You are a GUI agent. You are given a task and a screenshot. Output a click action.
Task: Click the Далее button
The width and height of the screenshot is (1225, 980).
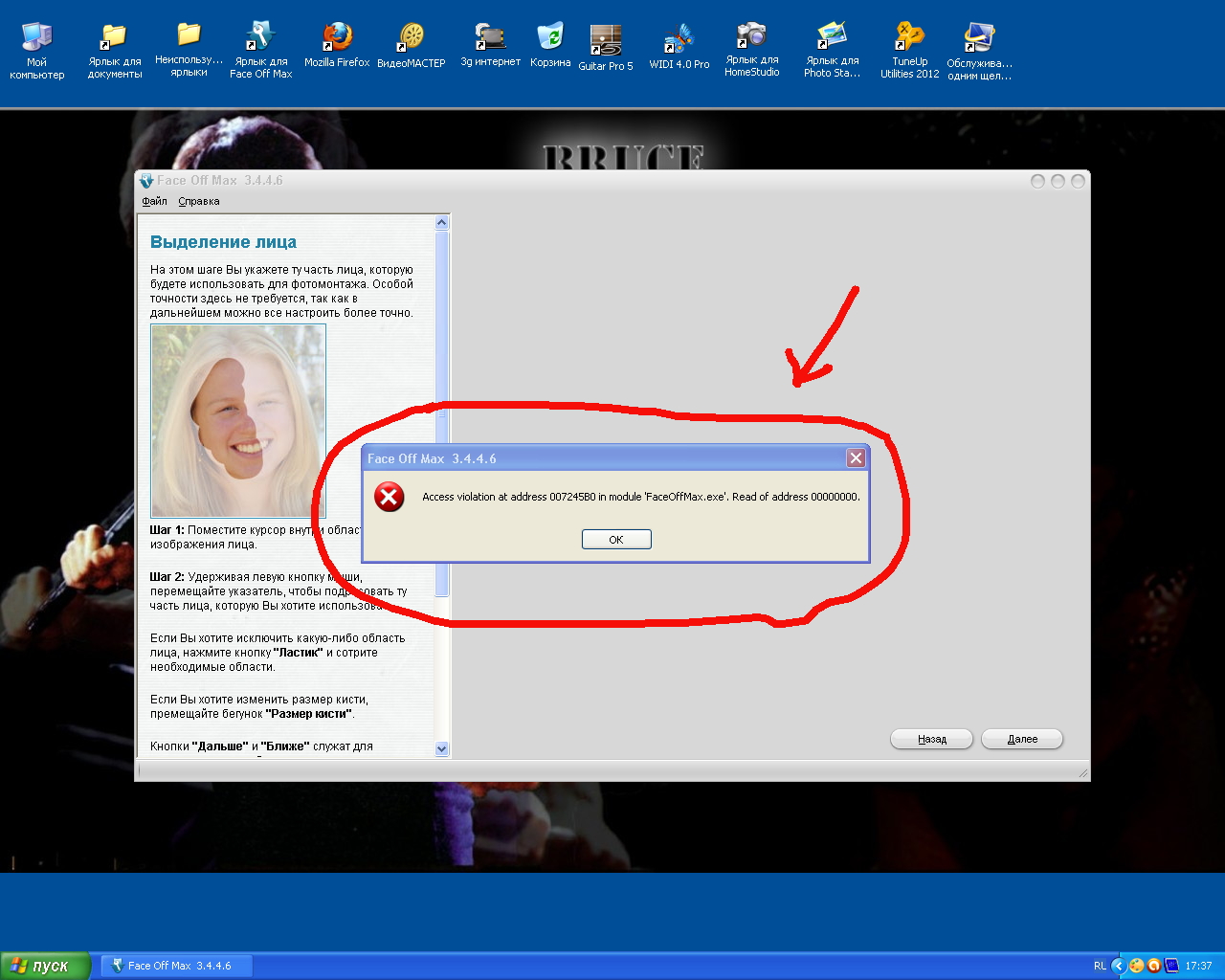(x=1022, y=739)
